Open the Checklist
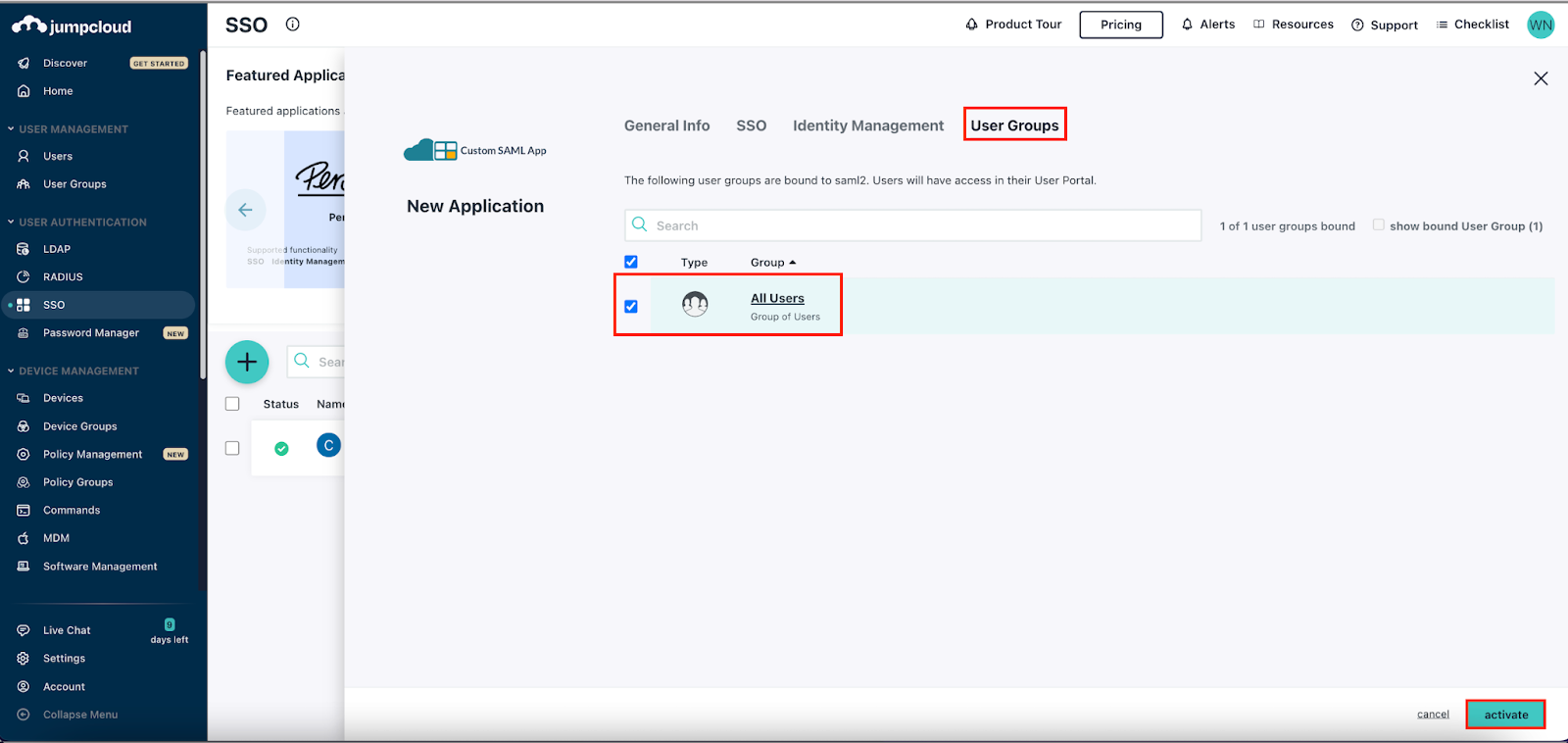This screenshot has width=1568, height=743. tap(1473, 25)
